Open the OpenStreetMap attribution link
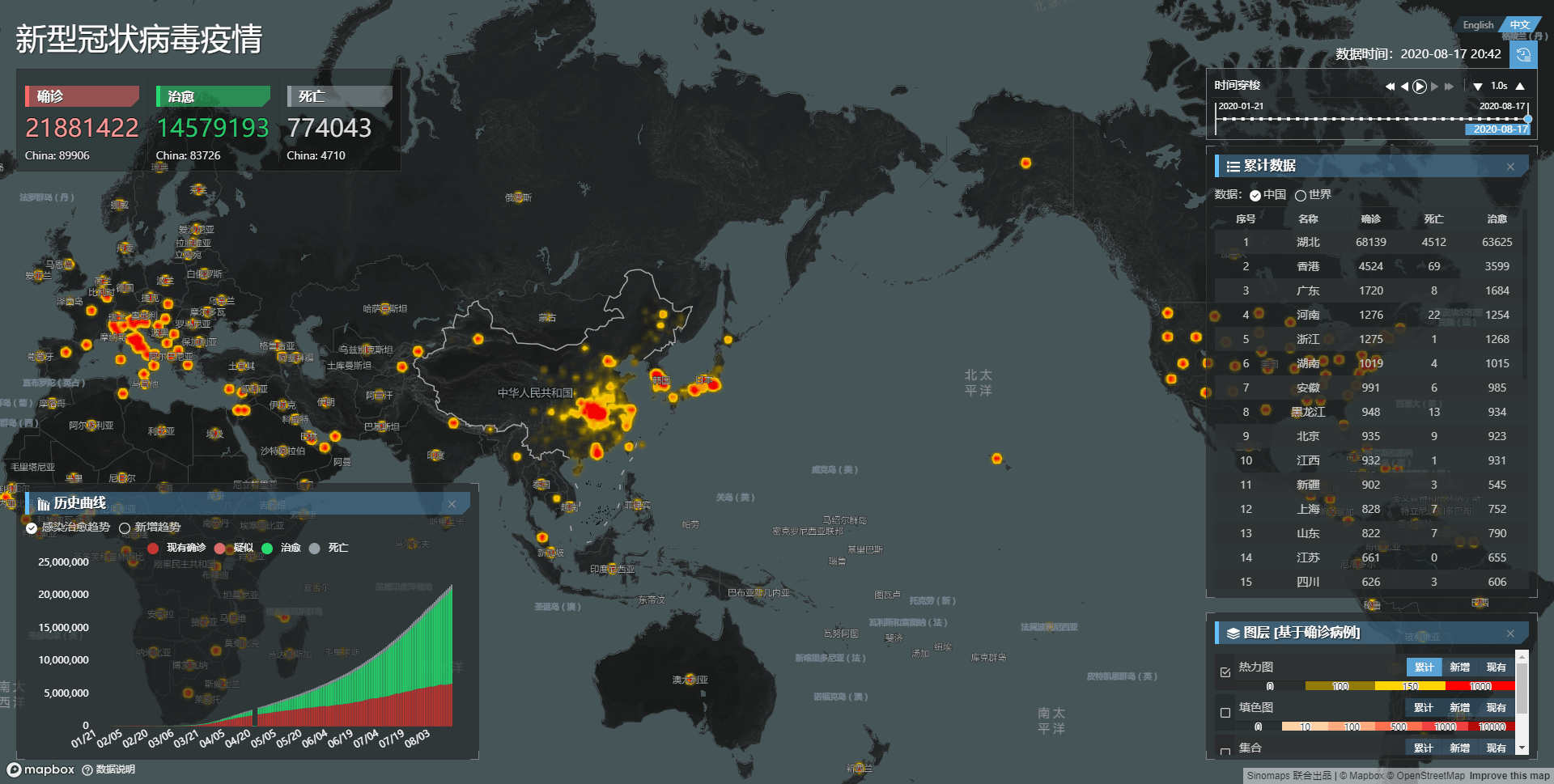The width and height of the screenshot is (1554, 784). 1425,776
